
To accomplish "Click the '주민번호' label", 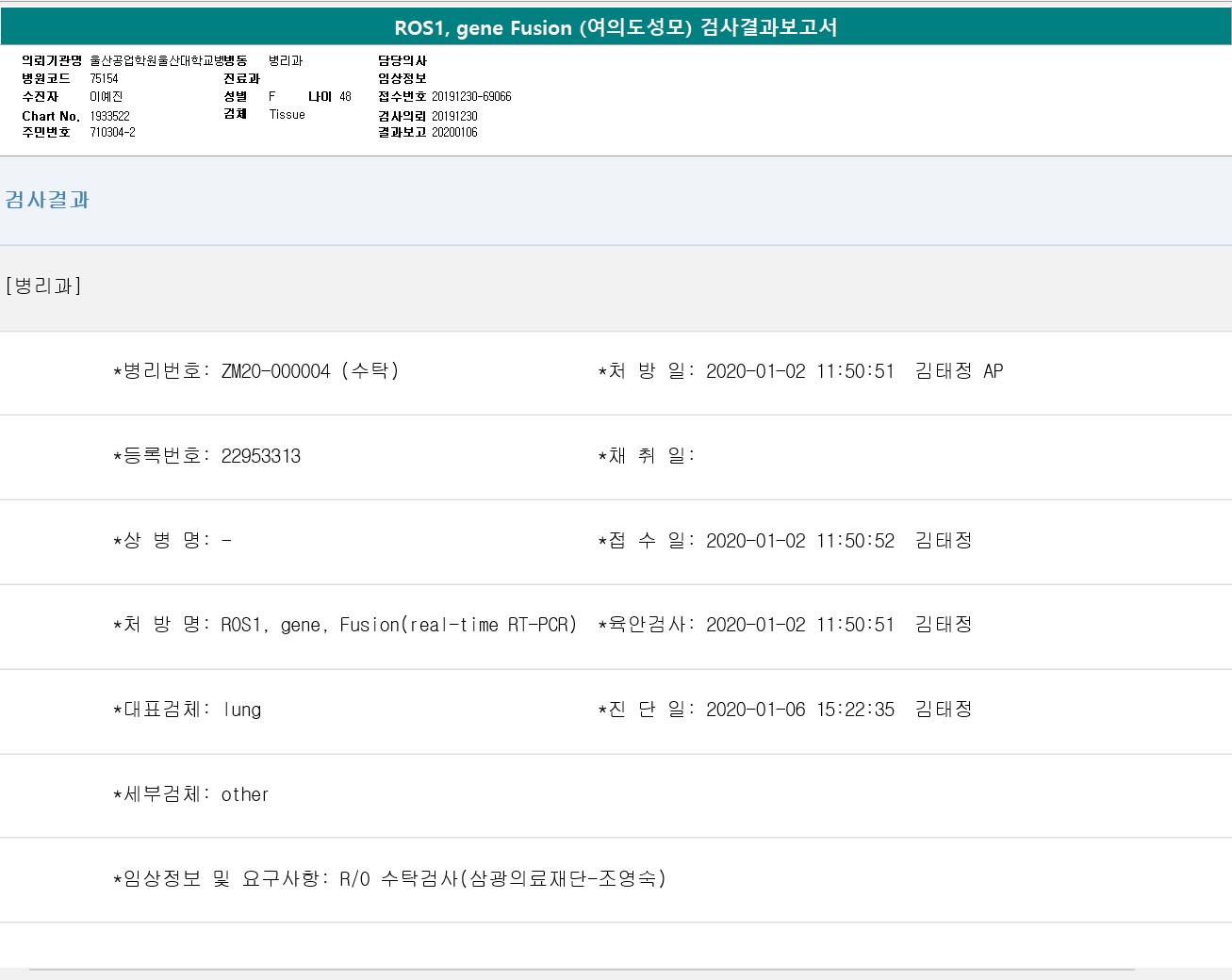I will [x=46, y=132].
